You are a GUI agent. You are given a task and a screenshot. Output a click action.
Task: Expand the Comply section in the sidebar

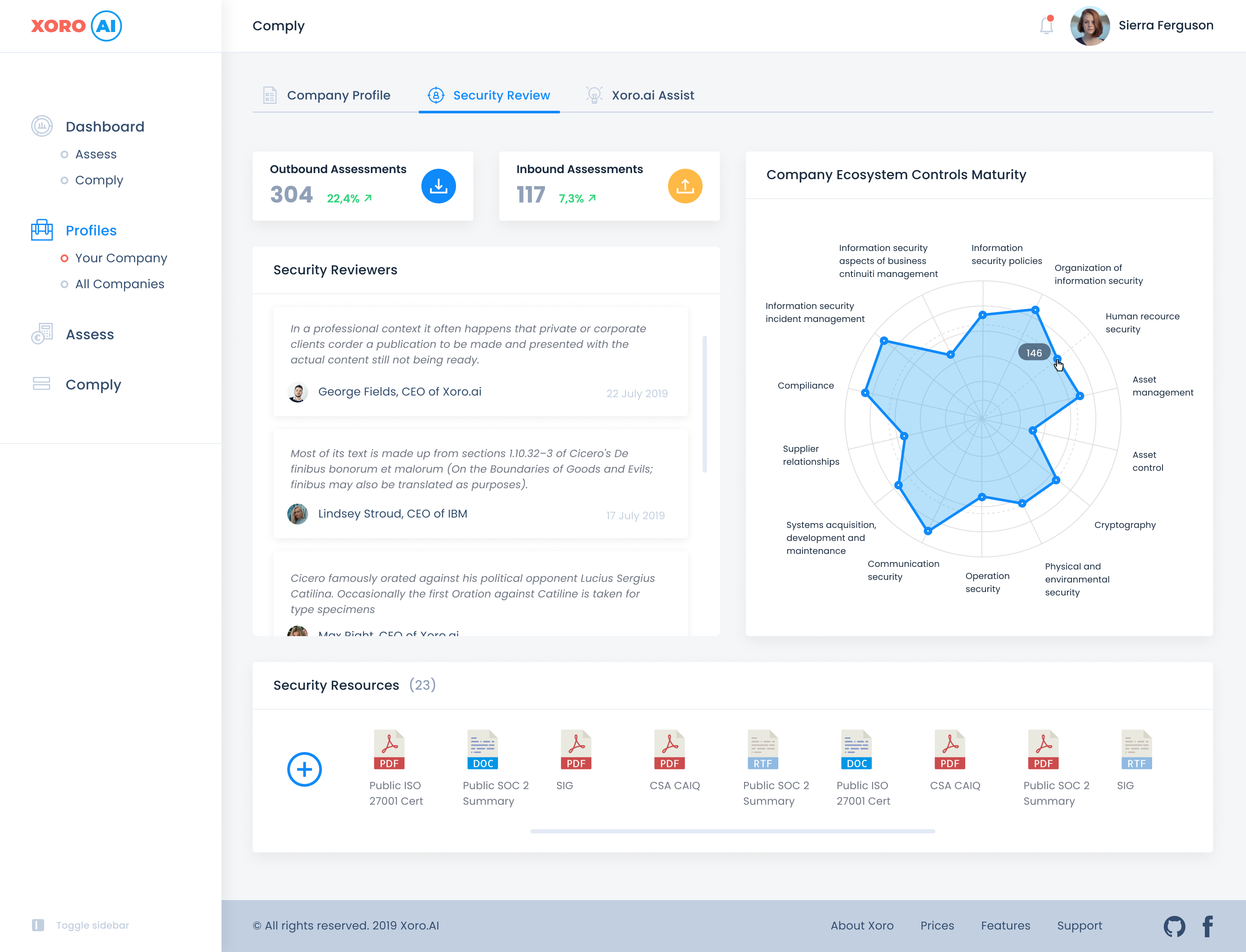pyautogui.click(x=93, y=384)
